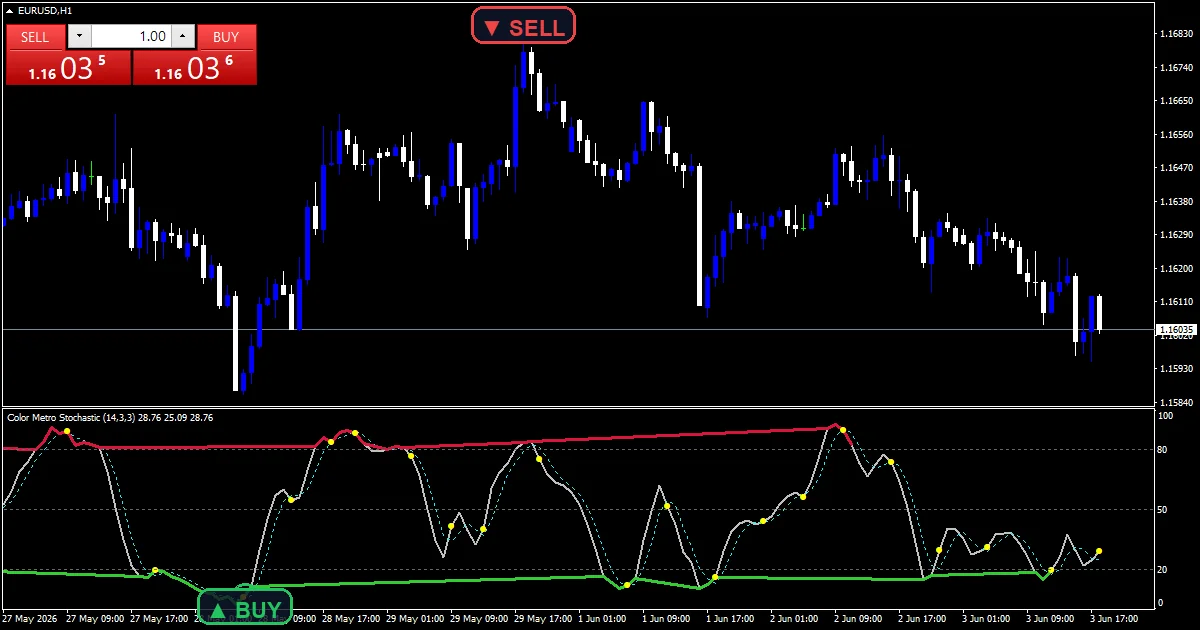Viewport: 1200px width, 630px height.
Task: Click the 80 level on stochastic scale
Action: [x=1164, y=449]
